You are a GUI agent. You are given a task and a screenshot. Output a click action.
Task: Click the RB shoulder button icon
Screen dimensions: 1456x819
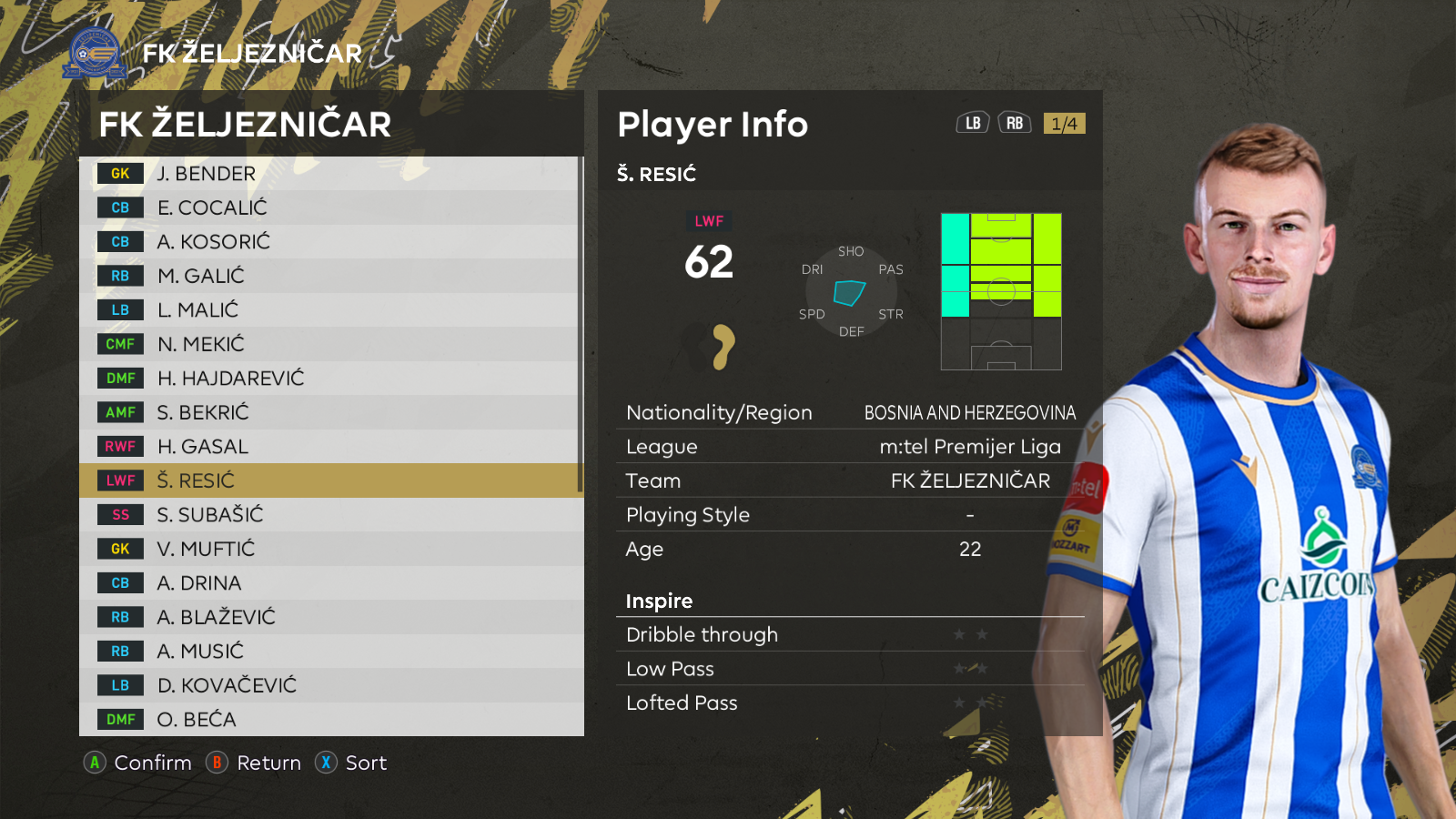tap(1015, 123)
